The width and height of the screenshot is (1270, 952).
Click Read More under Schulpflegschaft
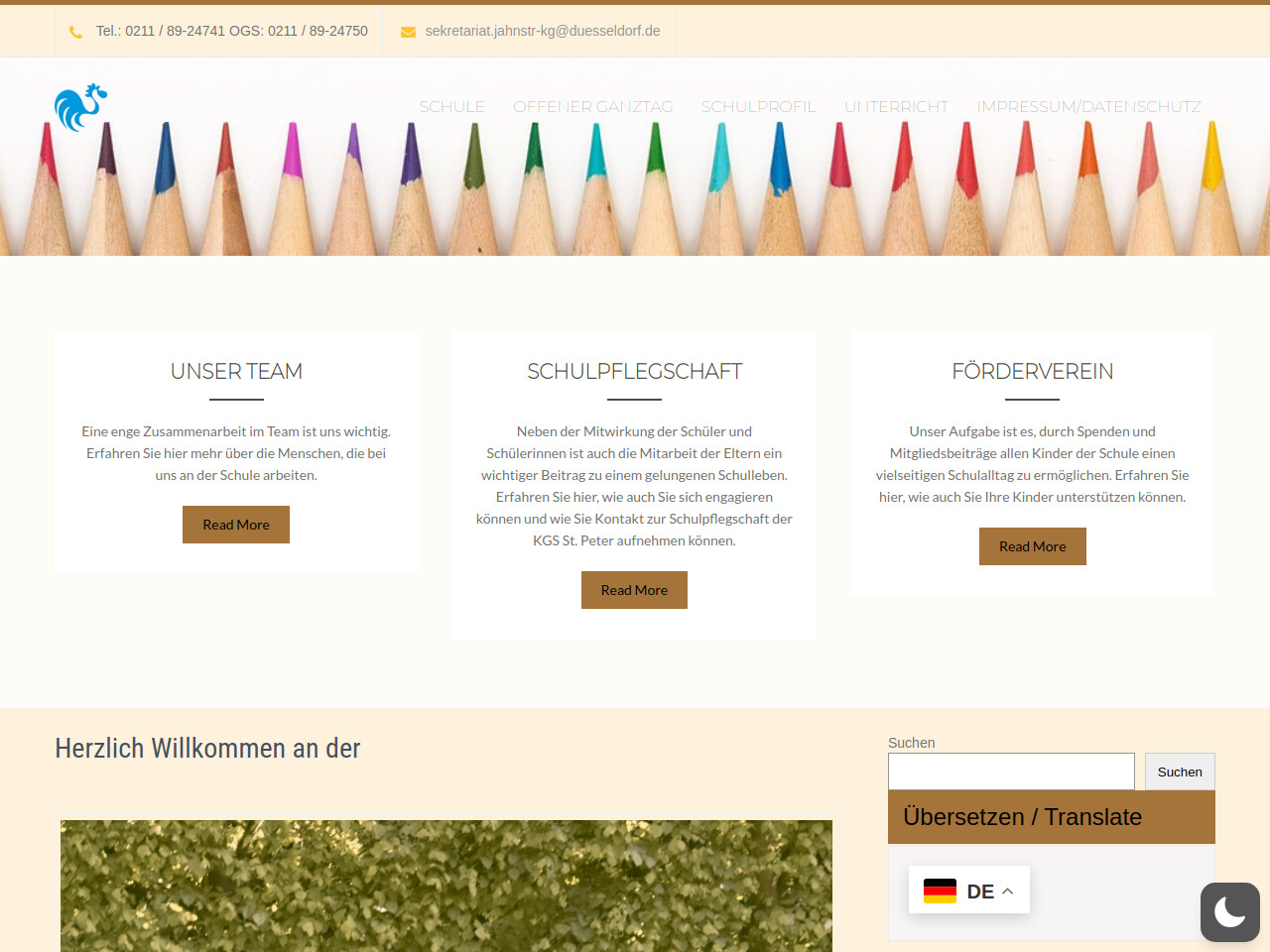(634, 590)
